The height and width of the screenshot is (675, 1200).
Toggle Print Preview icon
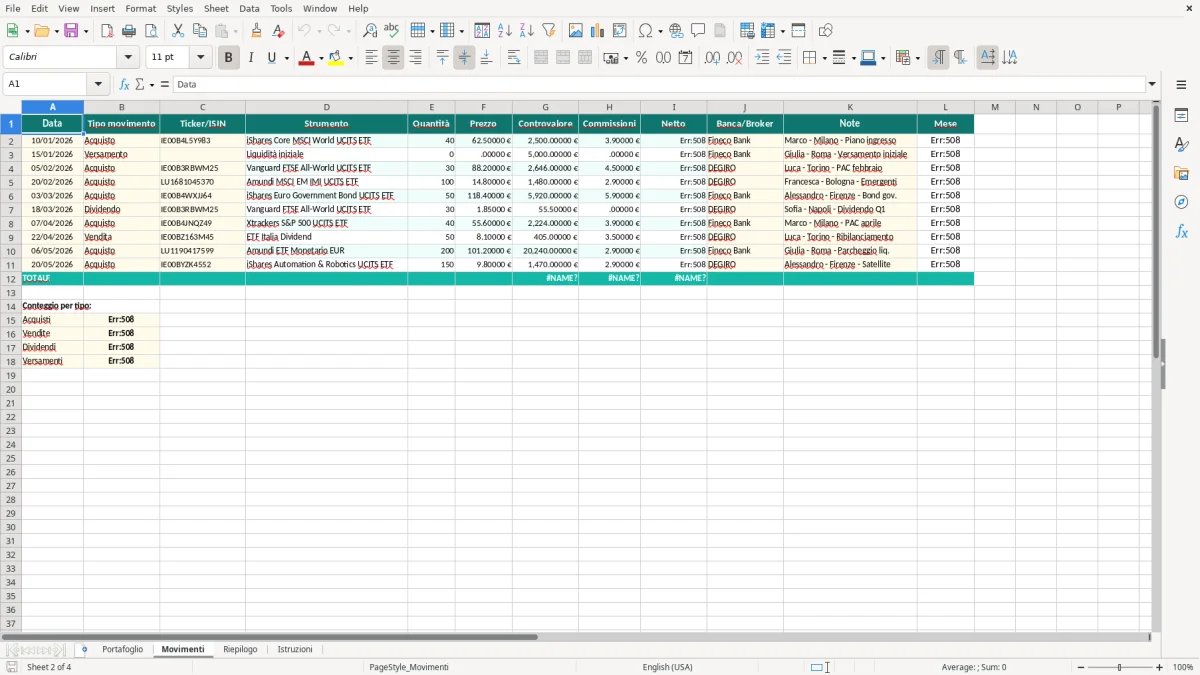(x=151, y=31)
